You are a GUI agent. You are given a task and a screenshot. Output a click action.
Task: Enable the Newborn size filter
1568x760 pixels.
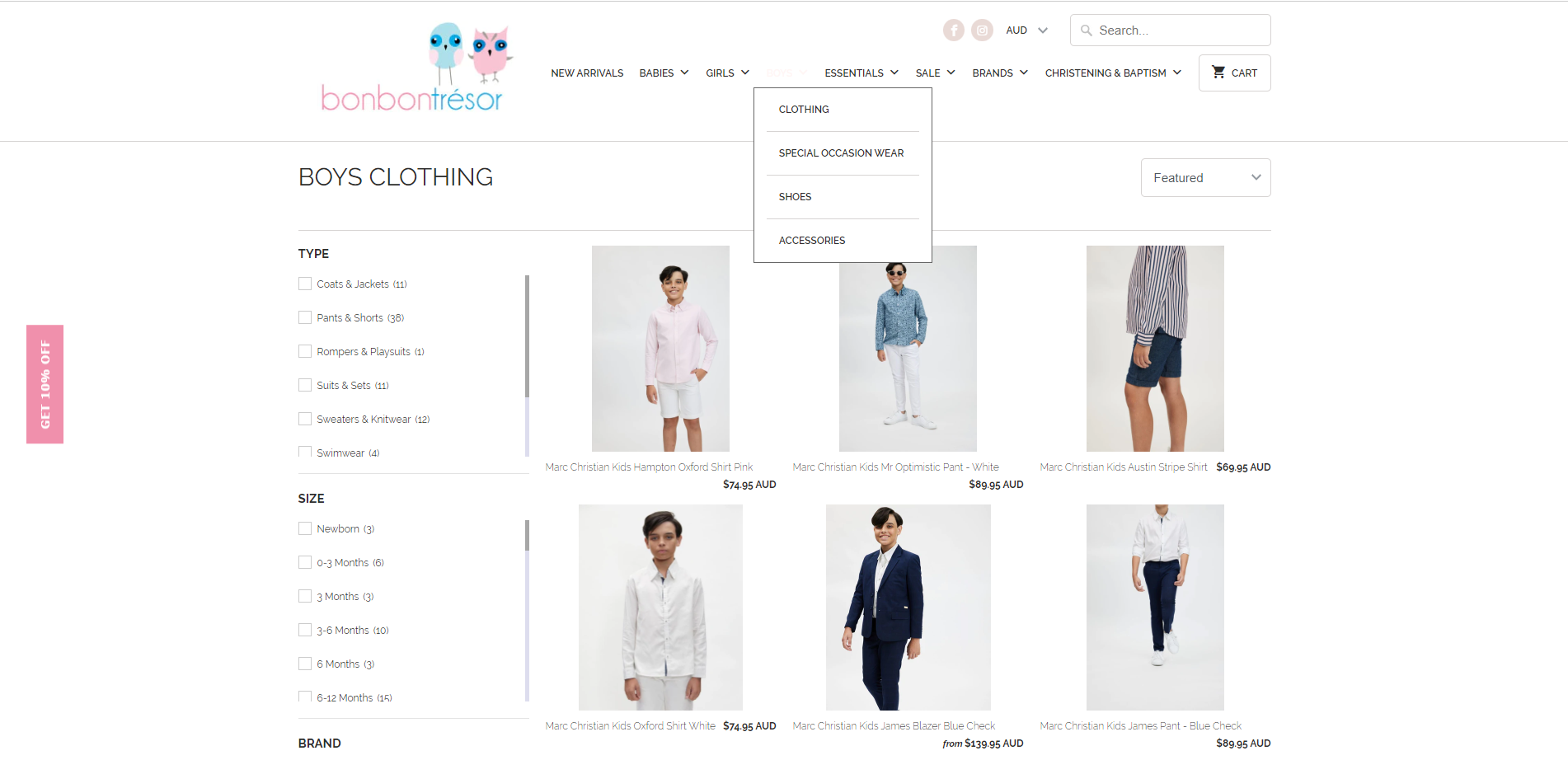(305, 529)
